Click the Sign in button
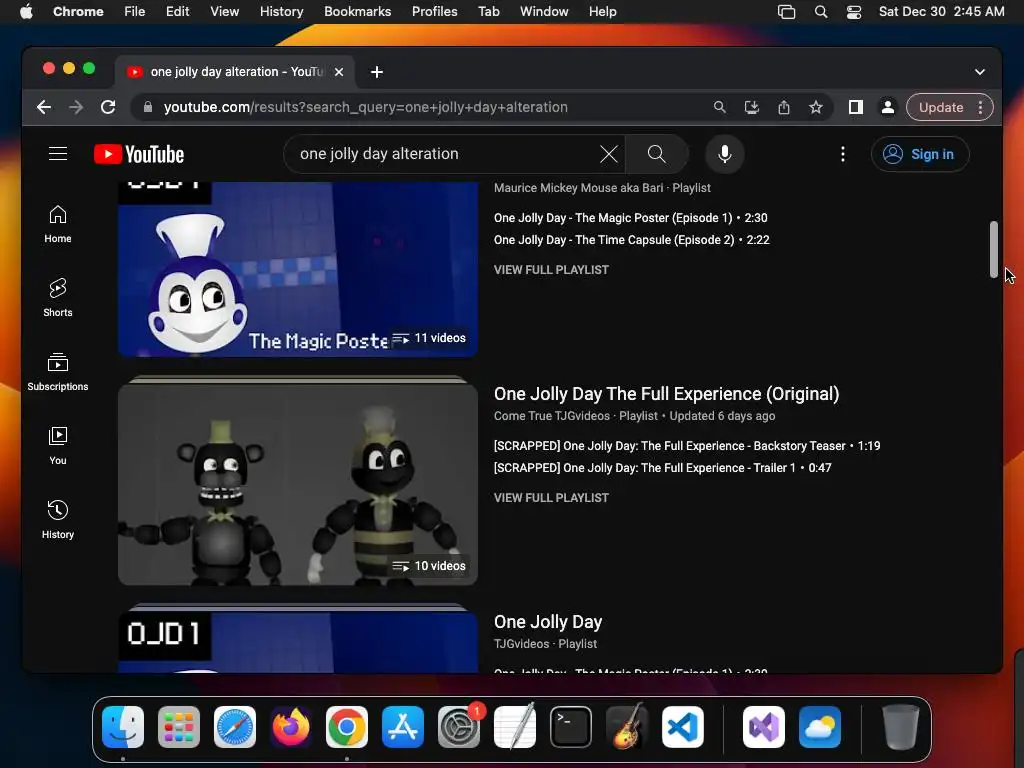This screenshot has width=1024, height=768. pyautogui.click(x=920, y=154)
